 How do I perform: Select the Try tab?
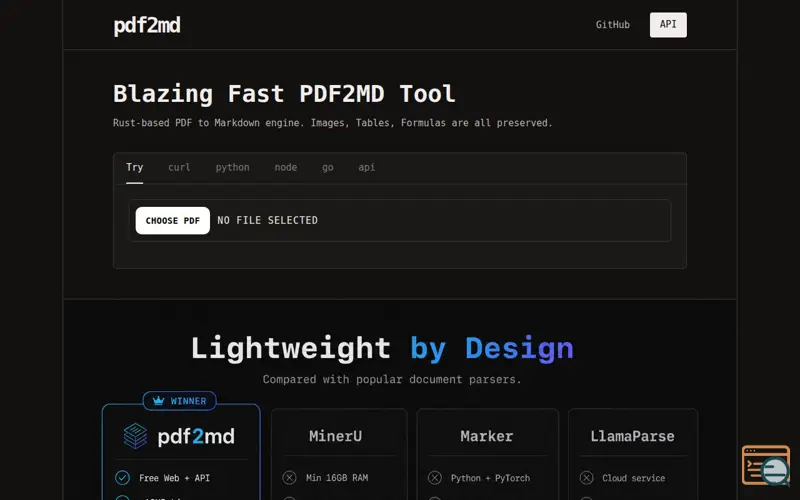[135, 167]
